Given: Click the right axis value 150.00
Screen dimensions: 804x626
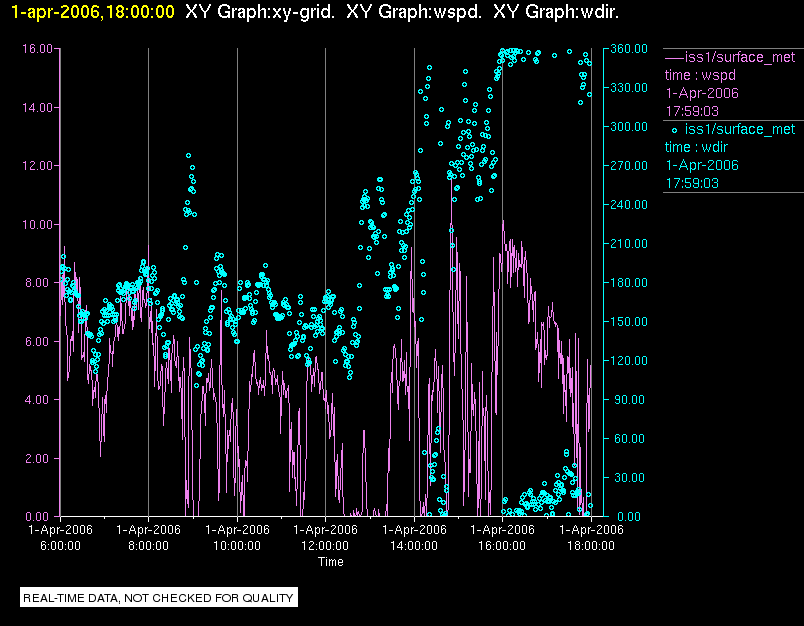Looking at the screenshot, I should (x=629, y=321).
